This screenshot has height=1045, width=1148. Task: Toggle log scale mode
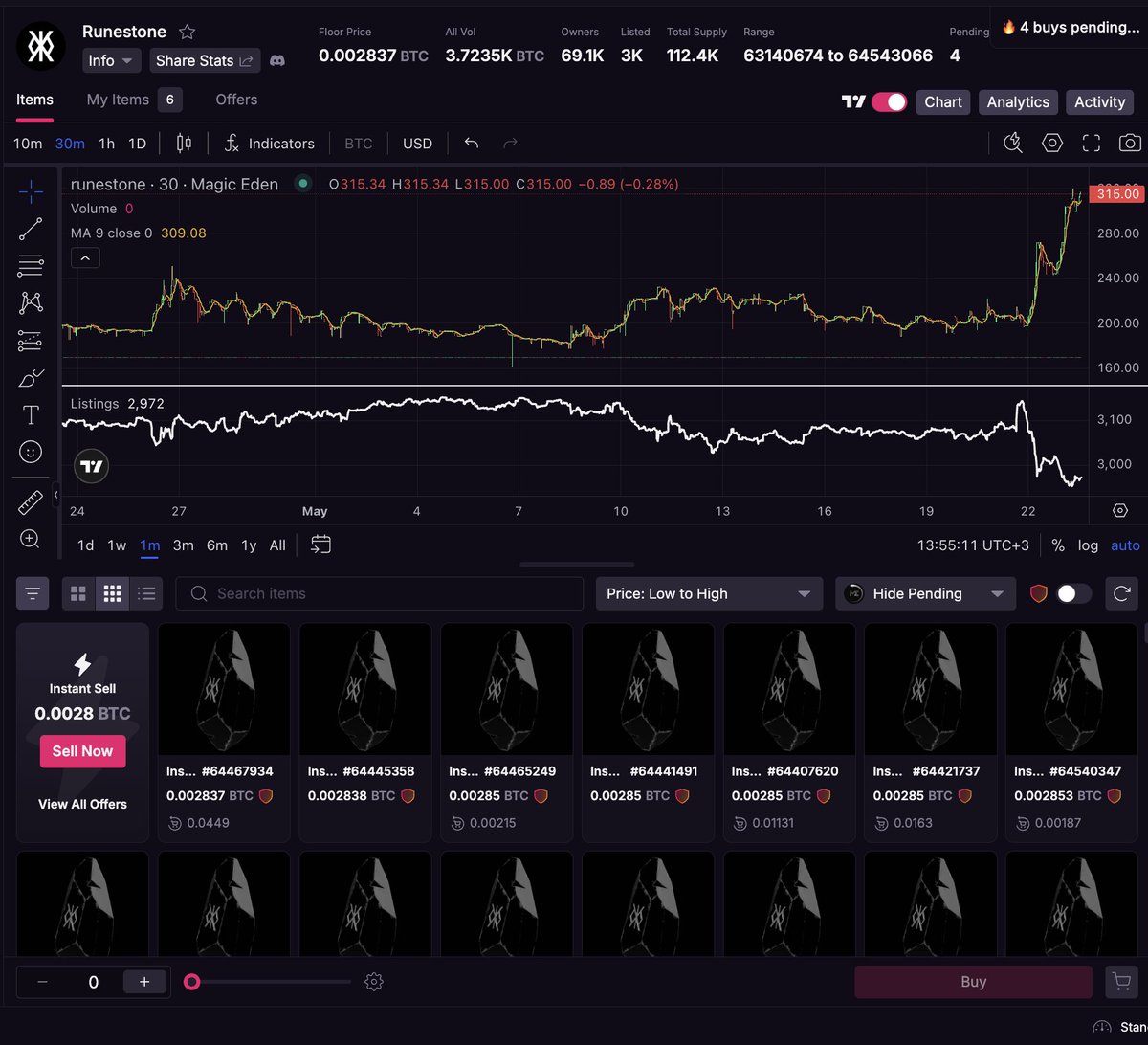click(x=1088, y=545)
